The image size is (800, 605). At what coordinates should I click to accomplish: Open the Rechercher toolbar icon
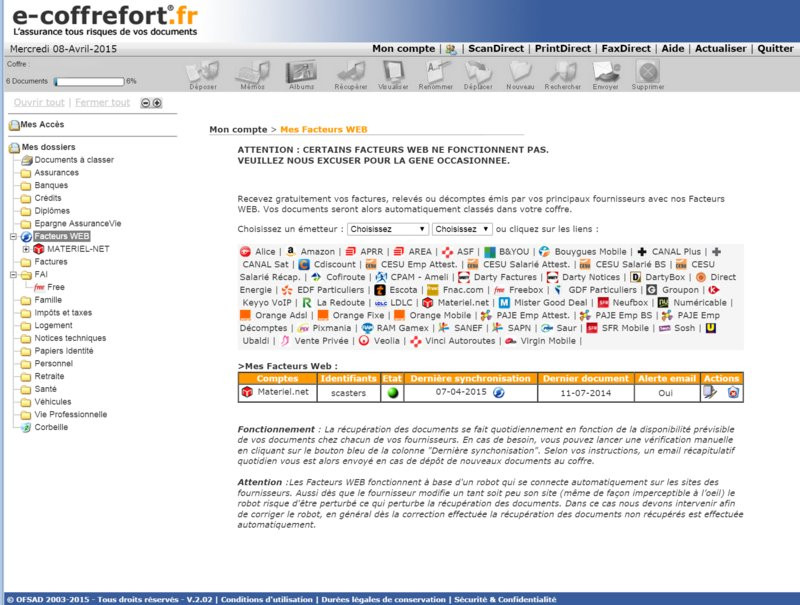[562, 72]
